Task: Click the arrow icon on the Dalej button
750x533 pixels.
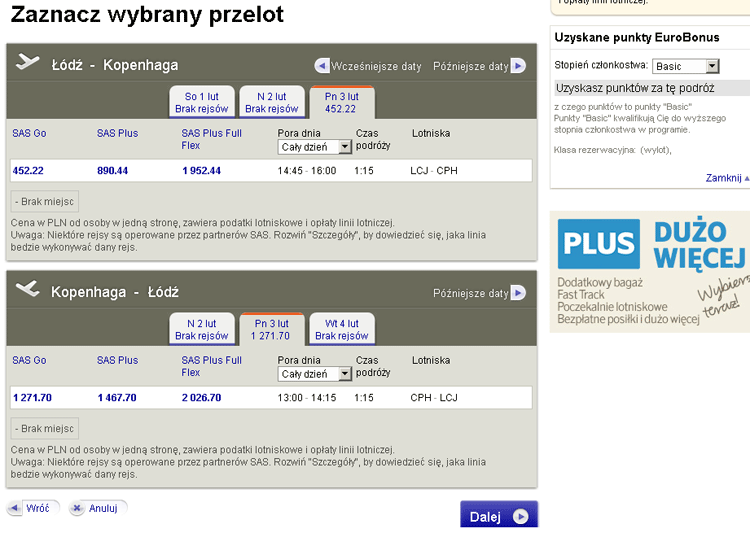Action: [520, 517]
